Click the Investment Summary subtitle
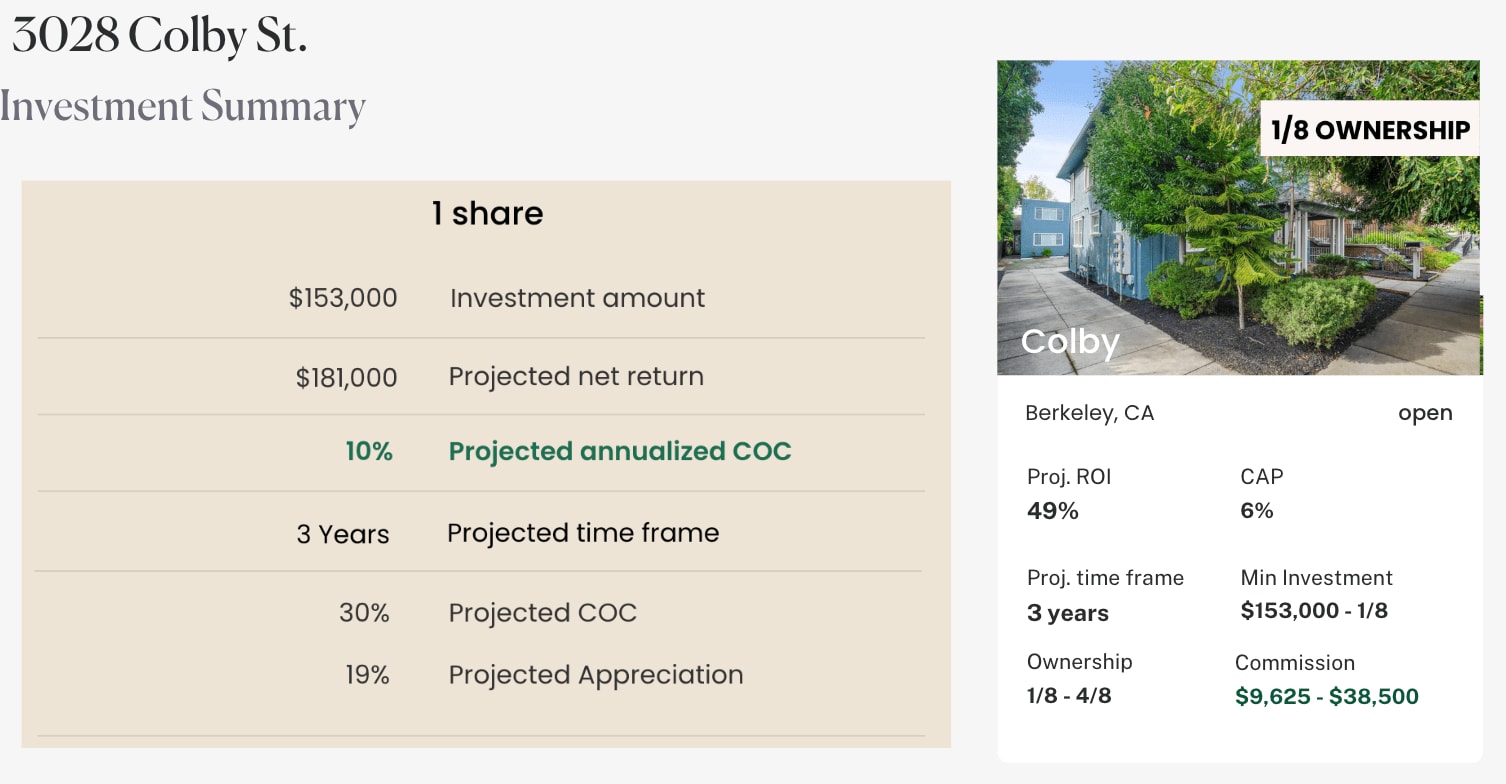The image size is (1506, 784). [183, 106]
